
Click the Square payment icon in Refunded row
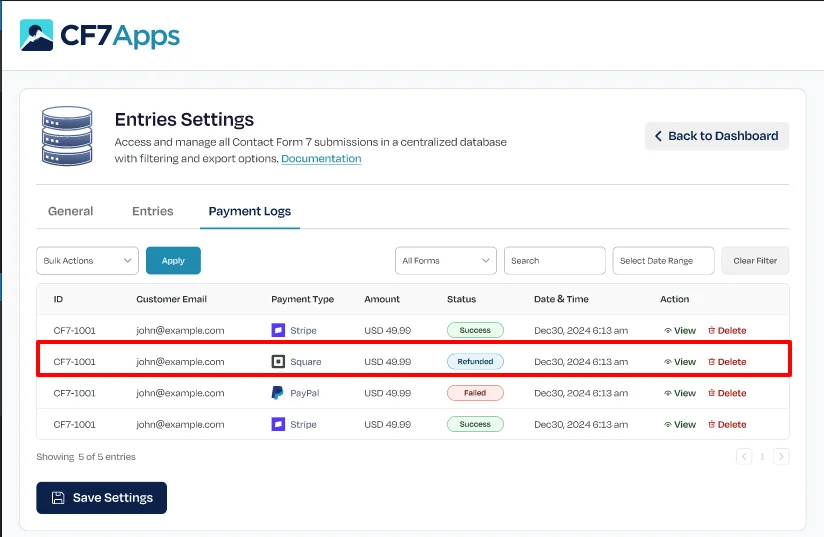[278, 362]
